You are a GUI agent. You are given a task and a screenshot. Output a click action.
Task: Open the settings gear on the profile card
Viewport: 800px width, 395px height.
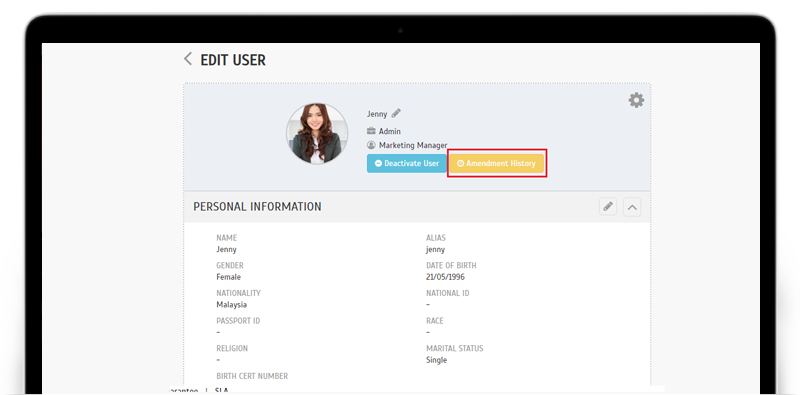pyautogui.click(x=636, y=100)
